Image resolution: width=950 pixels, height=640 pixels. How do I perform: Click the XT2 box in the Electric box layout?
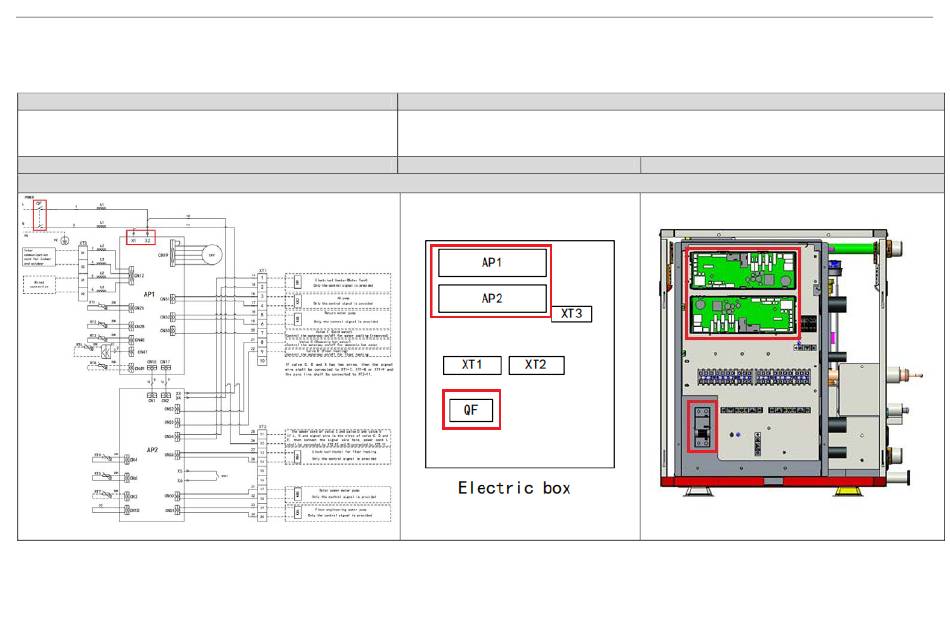point(536,365)
